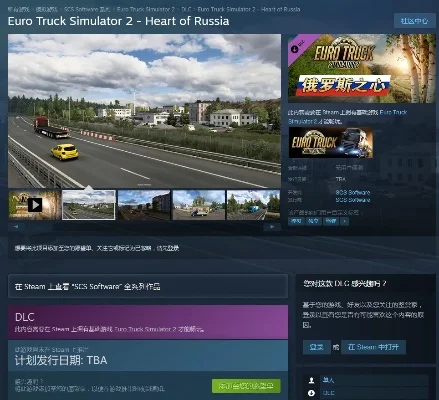Click the right arrow of the screenshot strip

coord(272,227)
